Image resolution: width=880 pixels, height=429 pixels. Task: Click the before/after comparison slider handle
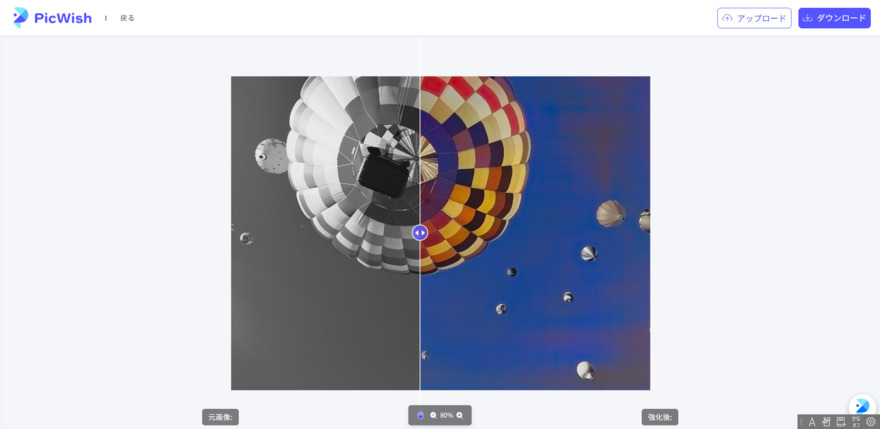420,232
